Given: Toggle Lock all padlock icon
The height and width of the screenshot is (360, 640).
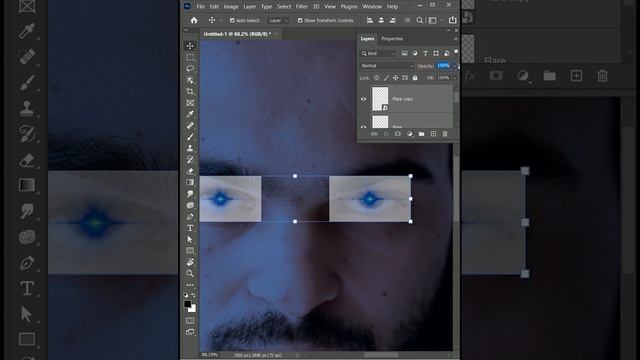Looking at the screenshot, I should (x=415, y=78).
